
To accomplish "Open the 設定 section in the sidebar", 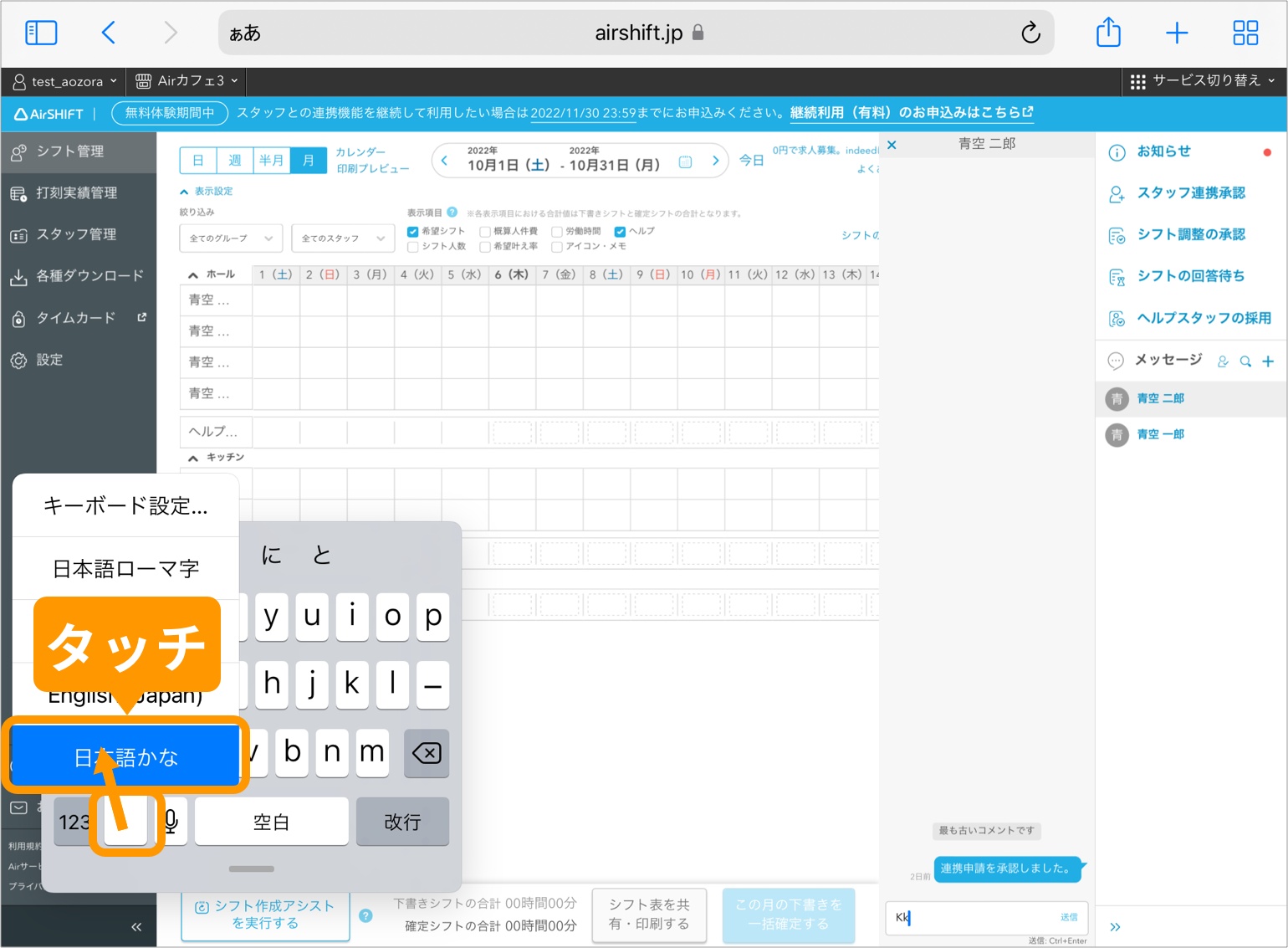I will coord(49,360).
